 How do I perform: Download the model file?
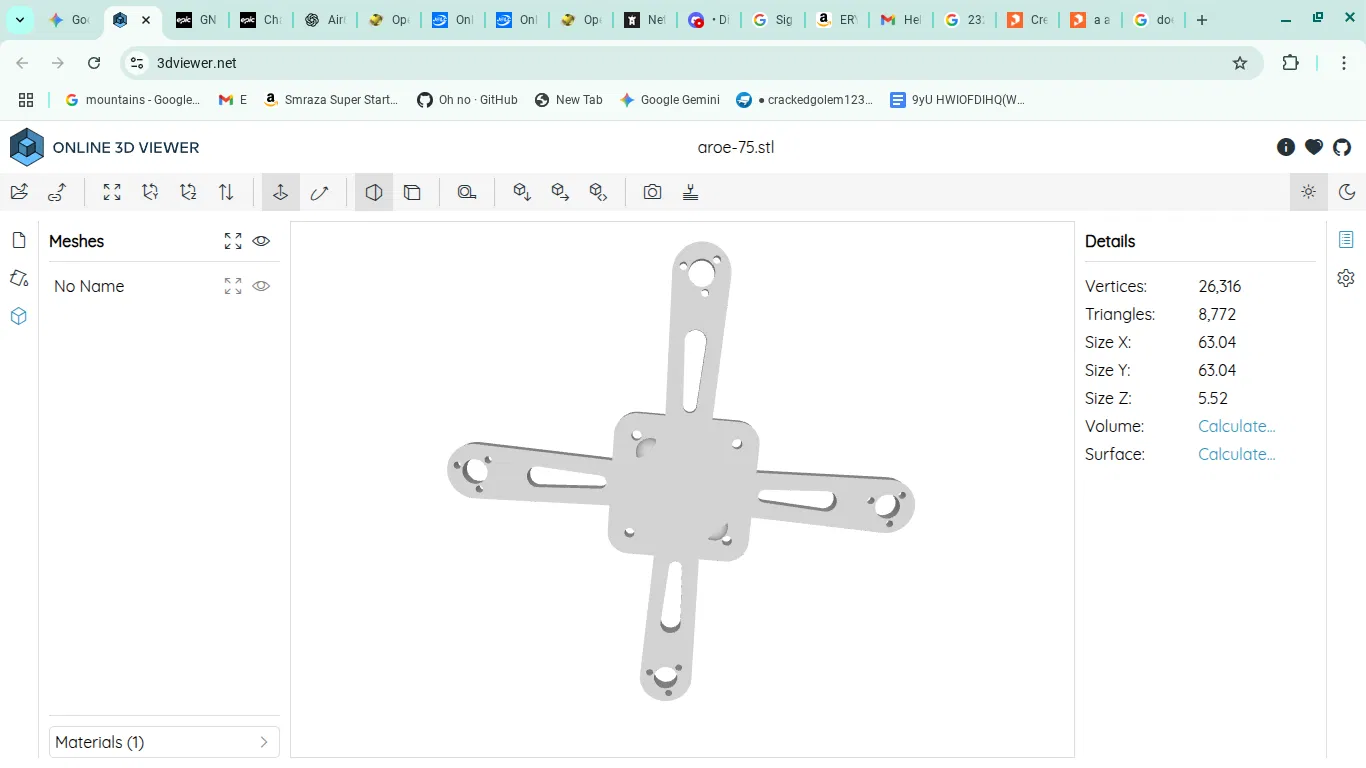(x=522, y=192)
